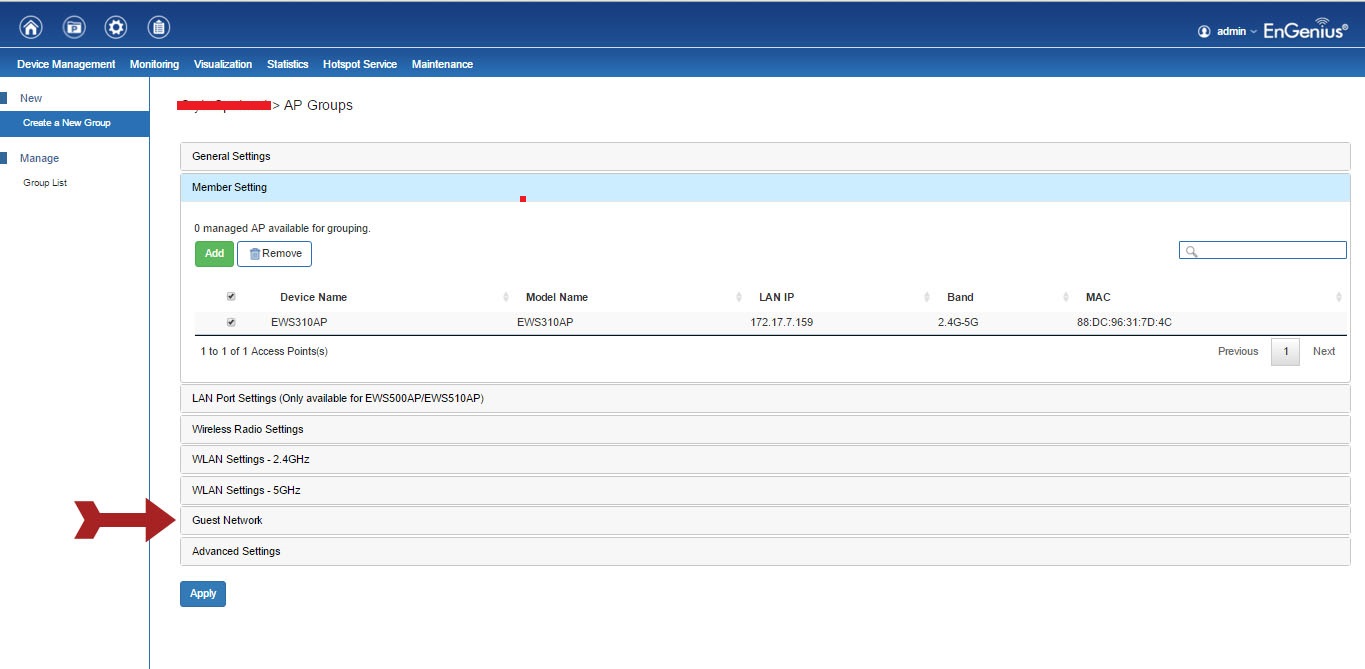Sort the MAC column using its arrows
1365x669 pixels.
[1338, 297]
